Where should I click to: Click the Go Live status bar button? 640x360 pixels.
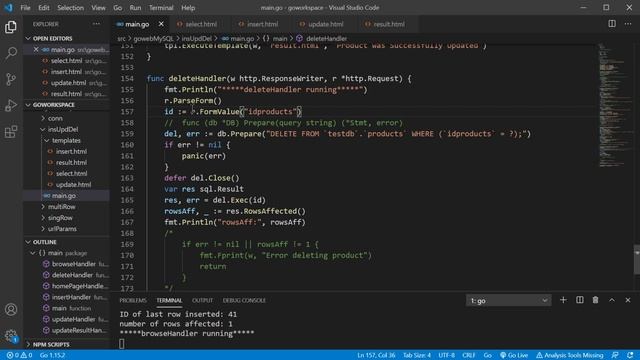pos(514,355)
